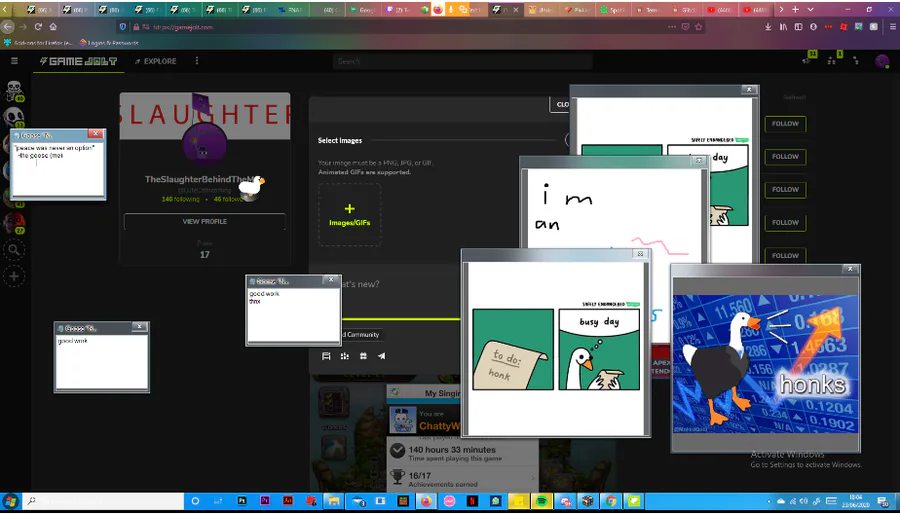Click the honks stock goose meme image
The width and height of the screenshot is (900, 514).
click(x=766, y=364)
